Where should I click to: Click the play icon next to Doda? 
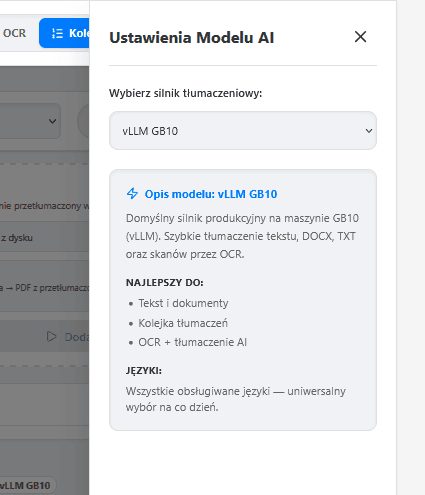coord(51,336)
